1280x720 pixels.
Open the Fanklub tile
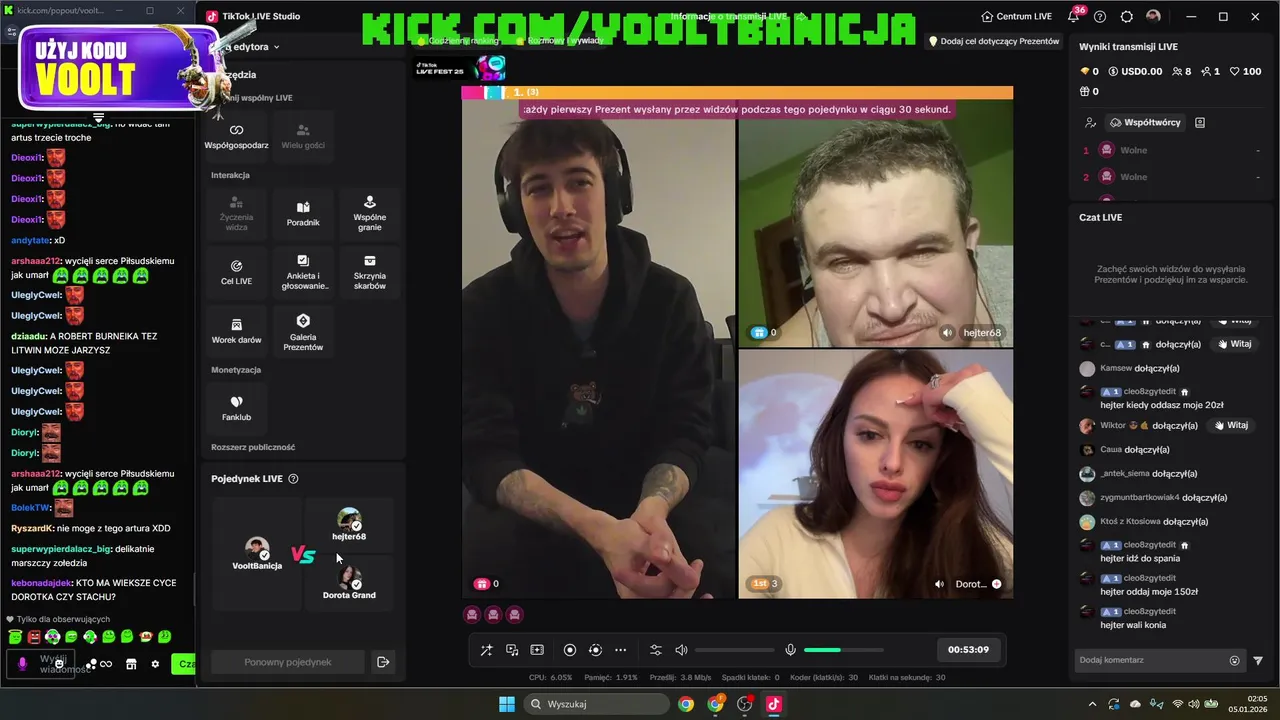click(x=236, y=407)
